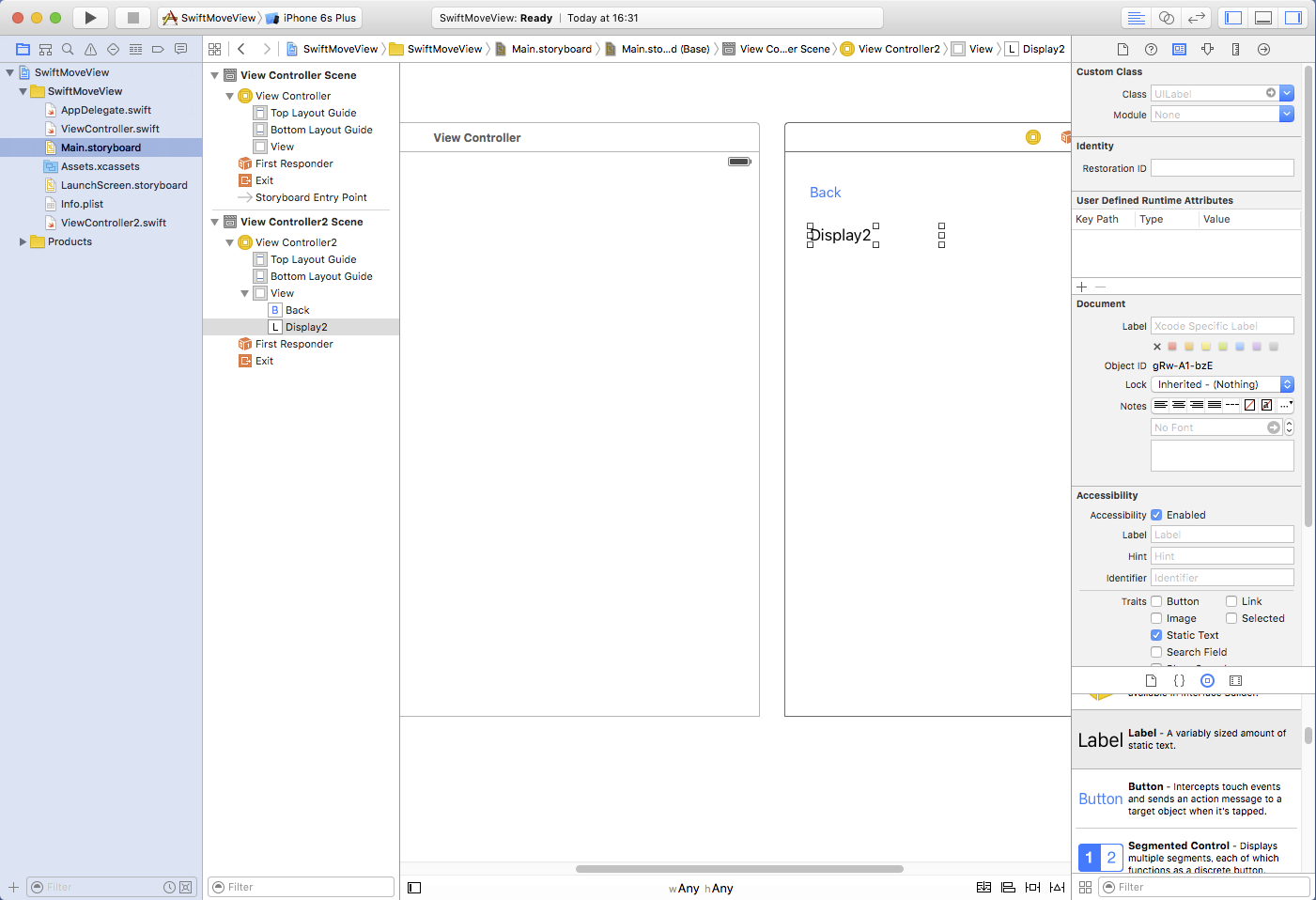Open the Assistant editor

pos(1166,18)
